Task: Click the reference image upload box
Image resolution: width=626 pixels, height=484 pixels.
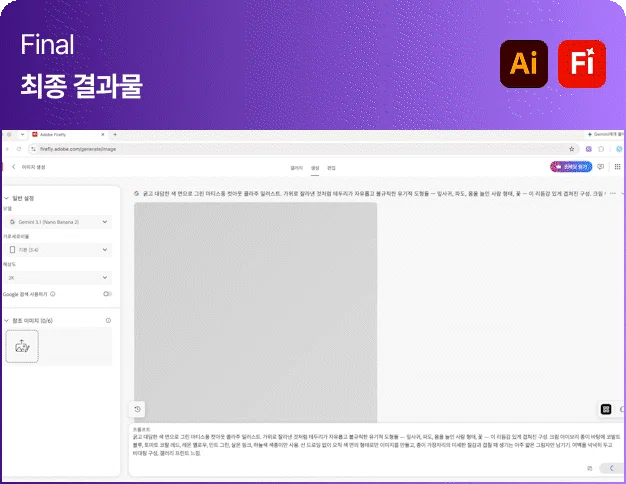Action: (x=22, y=346)
